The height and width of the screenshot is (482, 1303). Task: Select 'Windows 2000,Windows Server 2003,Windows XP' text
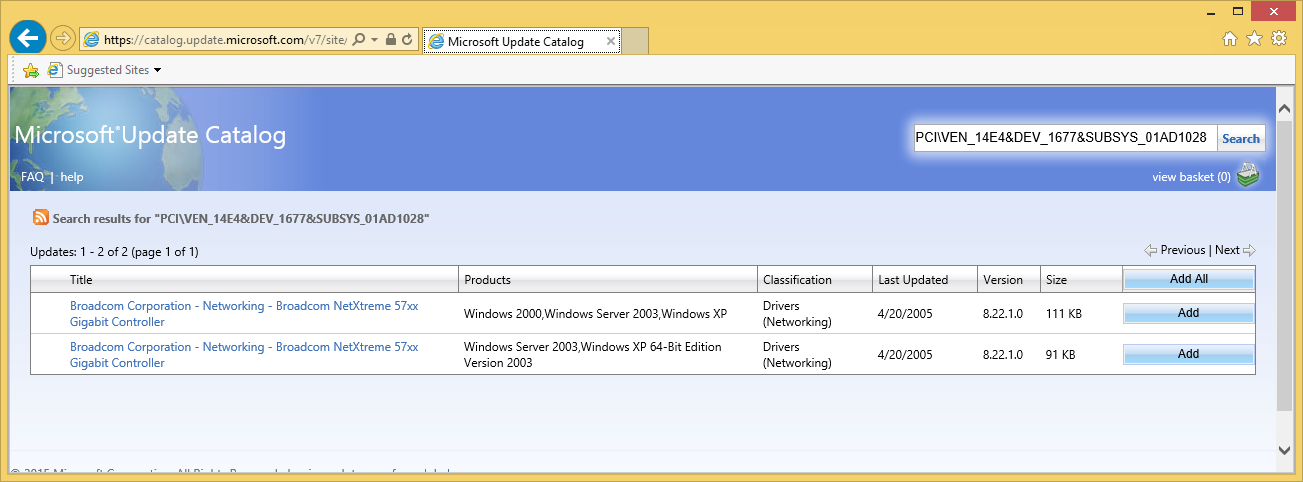(595, 314)
